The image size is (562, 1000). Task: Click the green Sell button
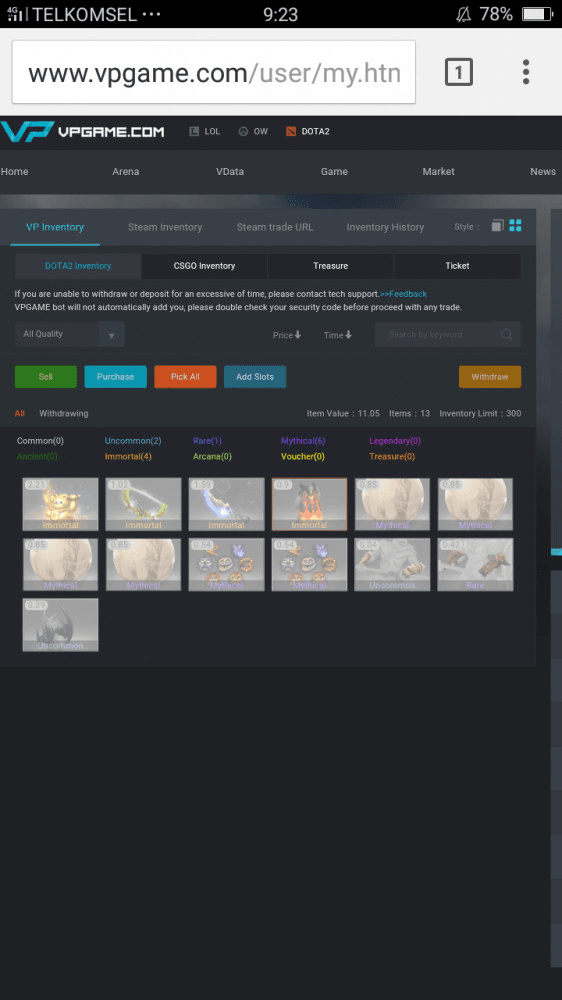(x=46, y=377)
